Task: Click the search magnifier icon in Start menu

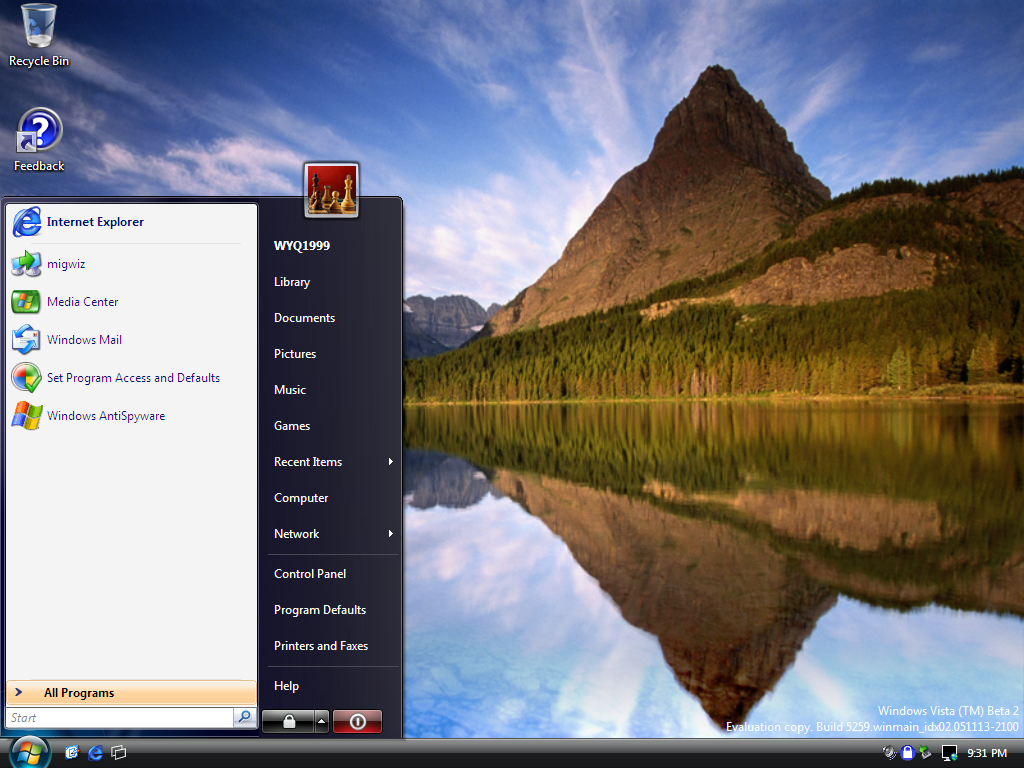Action: (x=244, y=717)
